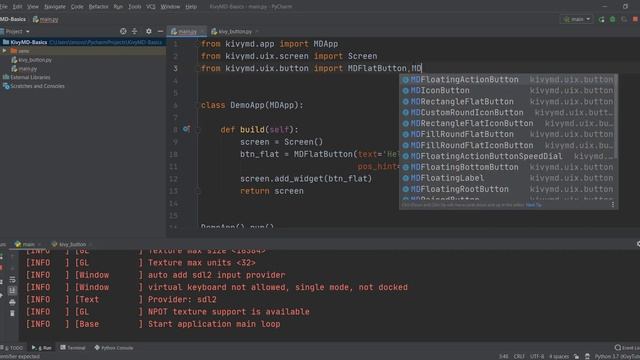This screenshot has height=360, width=640.
Task: Choose MDRectangleFlatIconButton completion suggestion
Action: pyautogui.click(x=507, y=123)
